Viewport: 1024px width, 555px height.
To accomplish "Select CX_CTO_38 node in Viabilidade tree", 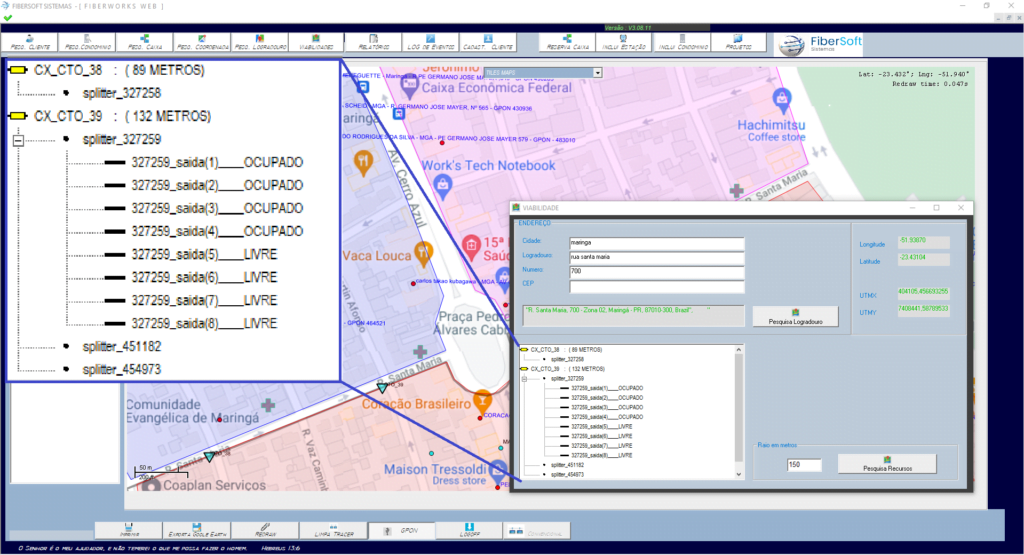I will (545, 349).
